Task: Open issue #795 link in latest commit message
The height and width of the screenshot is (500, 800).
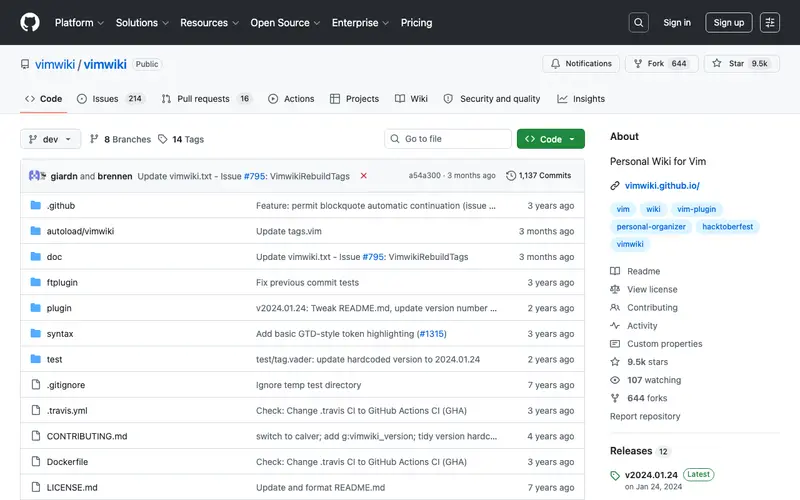Action: [x=254, y=176]
